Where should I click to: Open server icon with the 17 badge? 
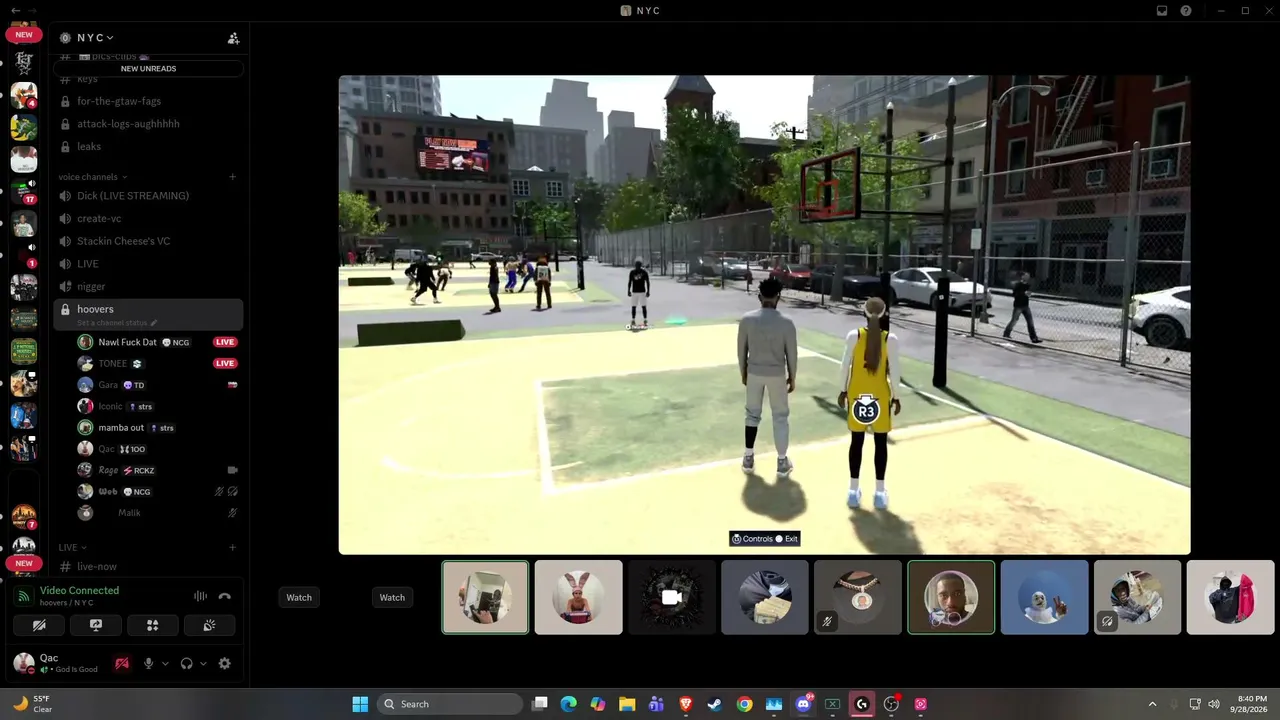coord(23,192)
